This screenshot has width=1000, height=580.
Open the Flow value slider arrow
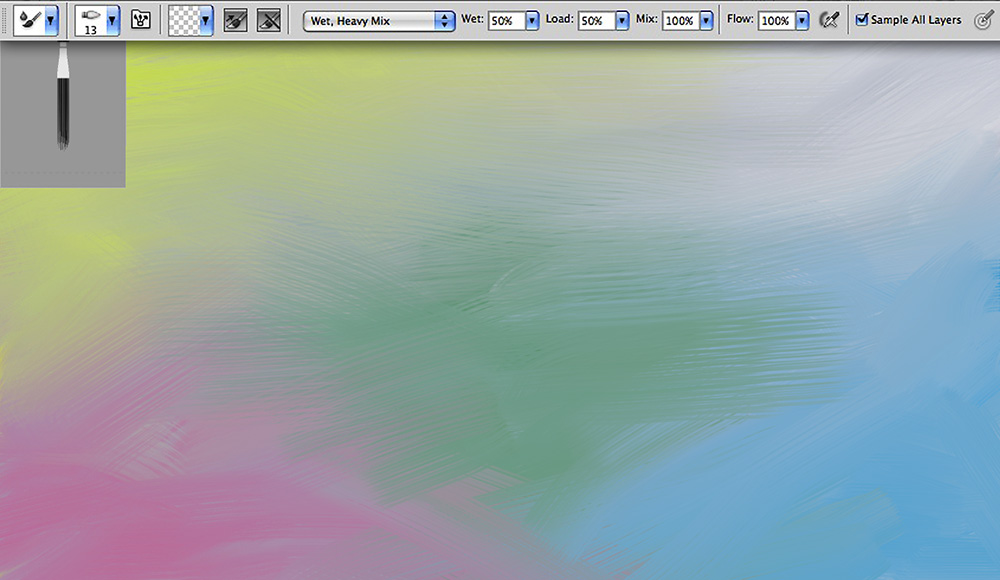click(802, 21)
